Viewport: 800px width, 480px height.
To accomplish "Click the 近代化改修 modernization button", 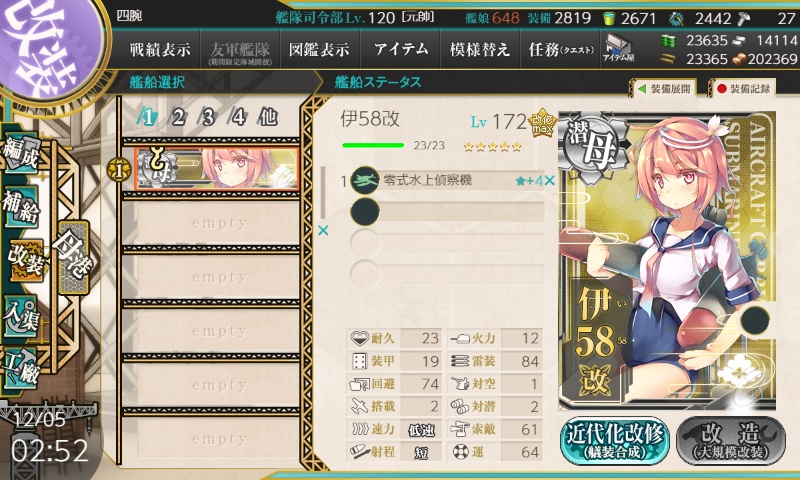I will click(614, 440).
